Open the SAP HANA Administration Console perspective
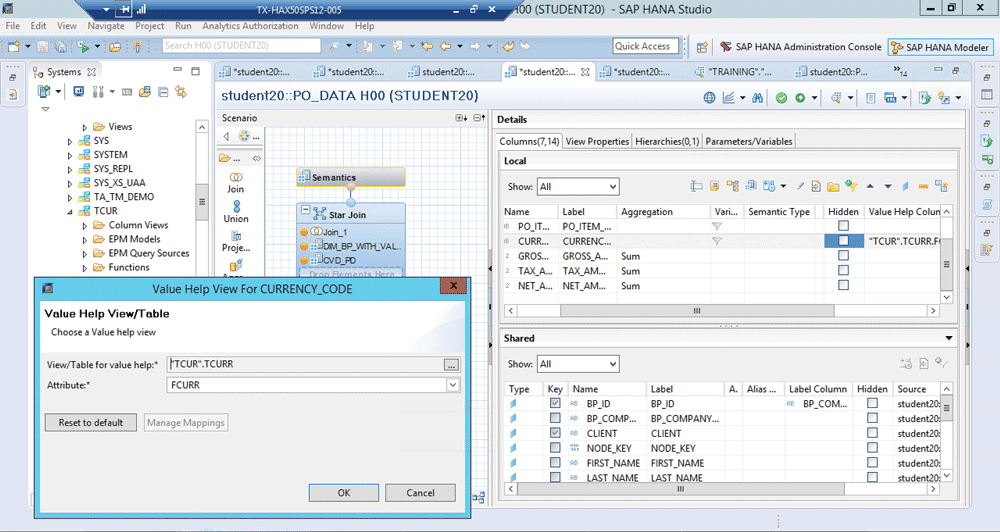The width and height of the screenshot is (1000, 532). (801, 47)
